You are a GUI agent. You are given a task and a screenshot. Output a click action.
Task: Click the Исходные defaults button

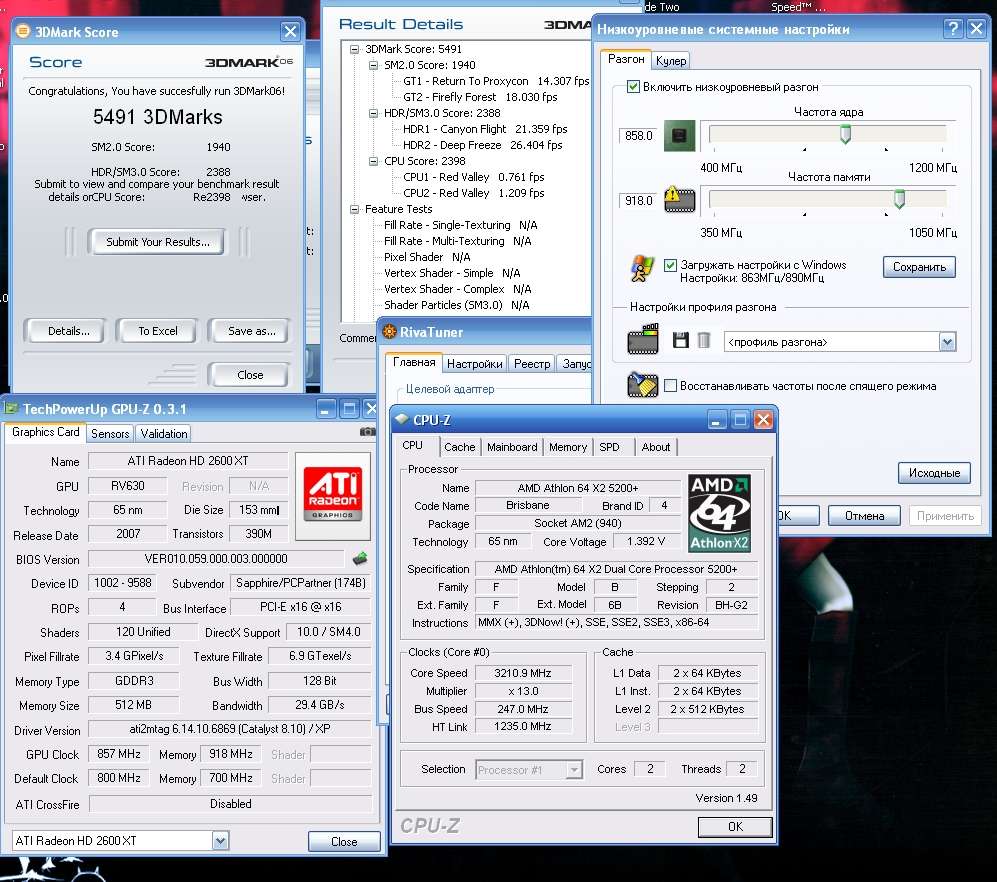(x=934, y=472)
